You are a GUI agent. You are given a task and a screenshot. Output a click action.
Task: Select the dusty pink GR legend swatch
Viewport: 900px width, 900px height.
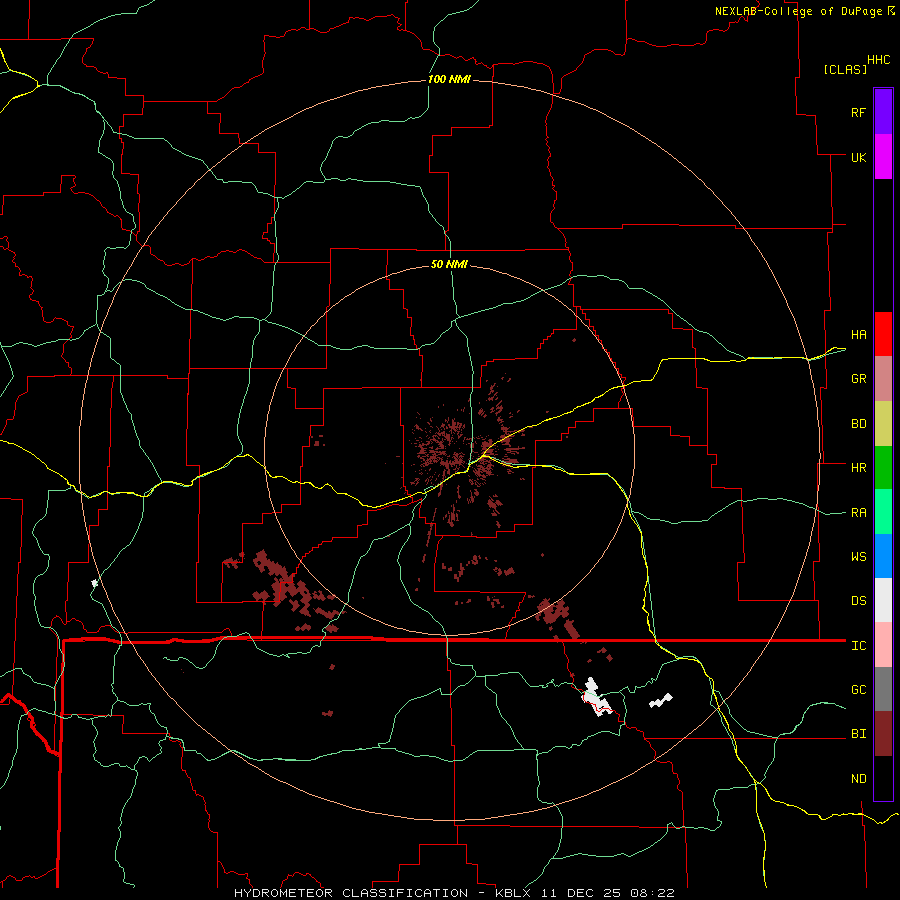click(883, 378)
